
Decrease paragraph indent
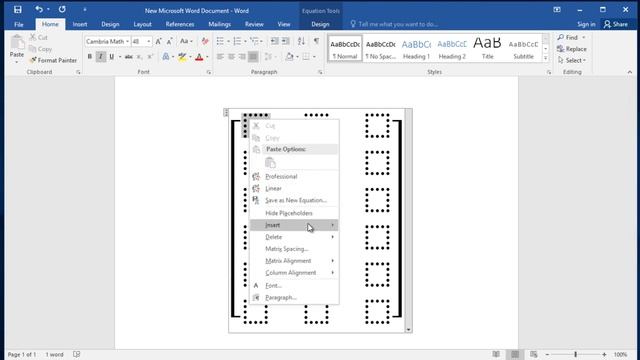click(x=275, y=41)
